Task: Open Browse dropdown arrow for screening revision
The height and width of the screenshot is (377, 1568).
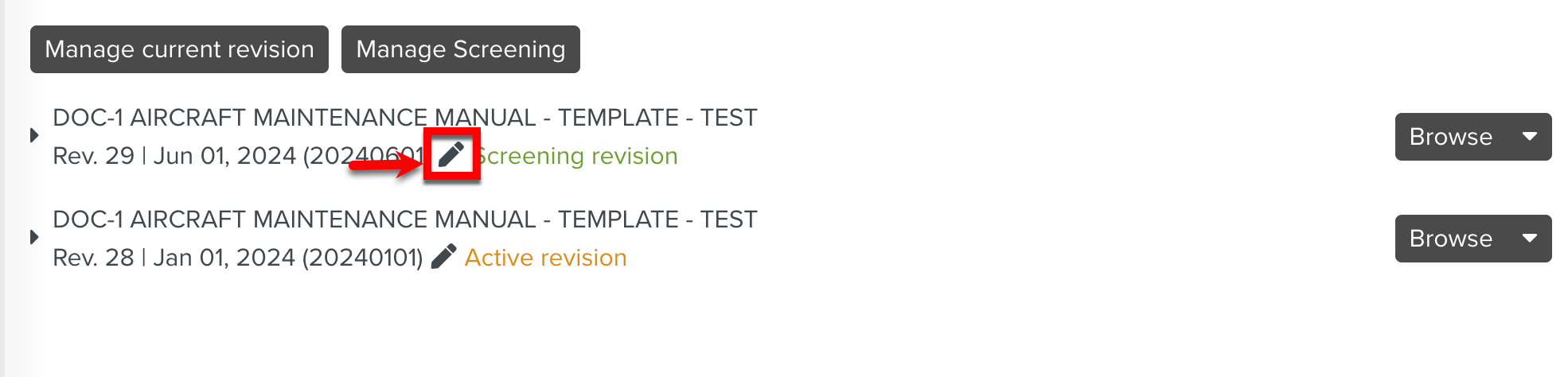Action: click(x=1529, y=137)
